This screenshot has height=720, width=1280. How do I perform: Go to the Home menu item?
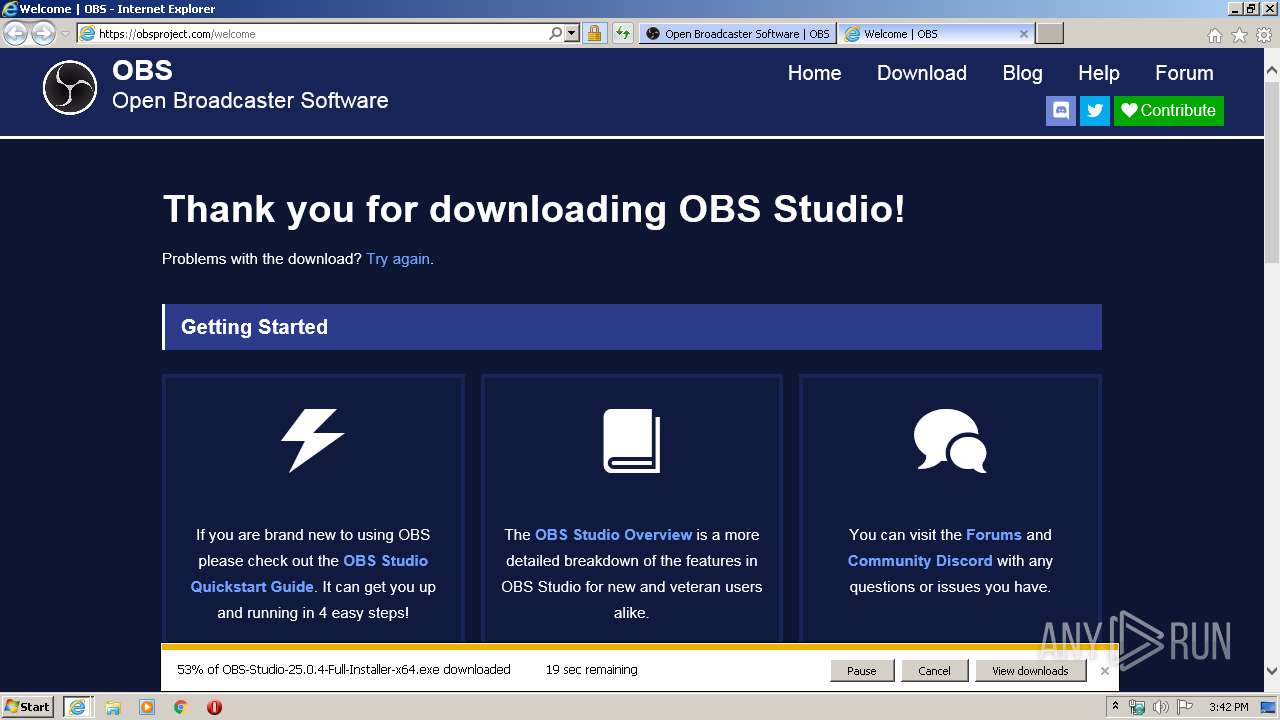(814, 73)
